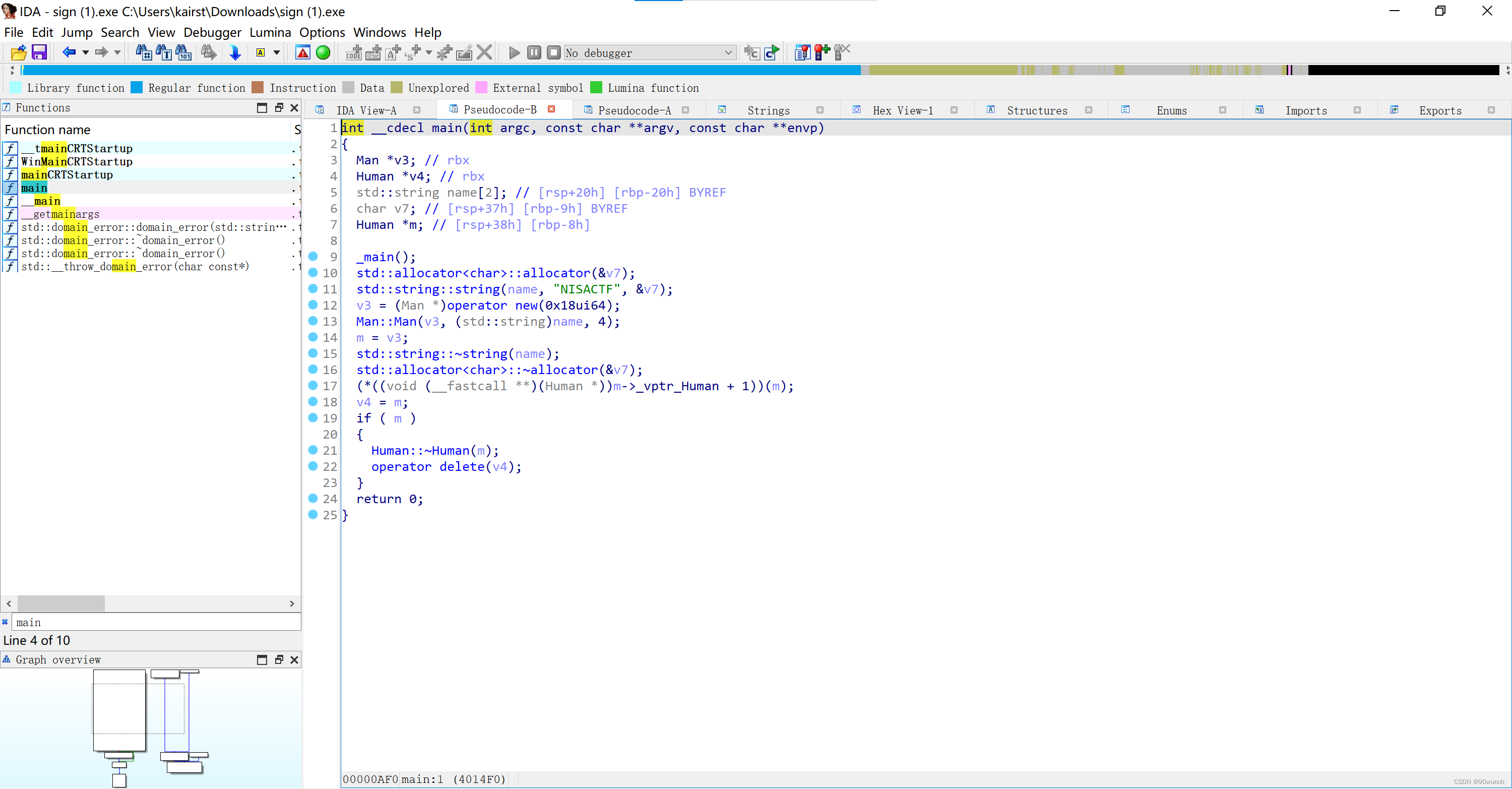Open the Debugger menu
This screenshot has width=1512, height=789.
212,32
